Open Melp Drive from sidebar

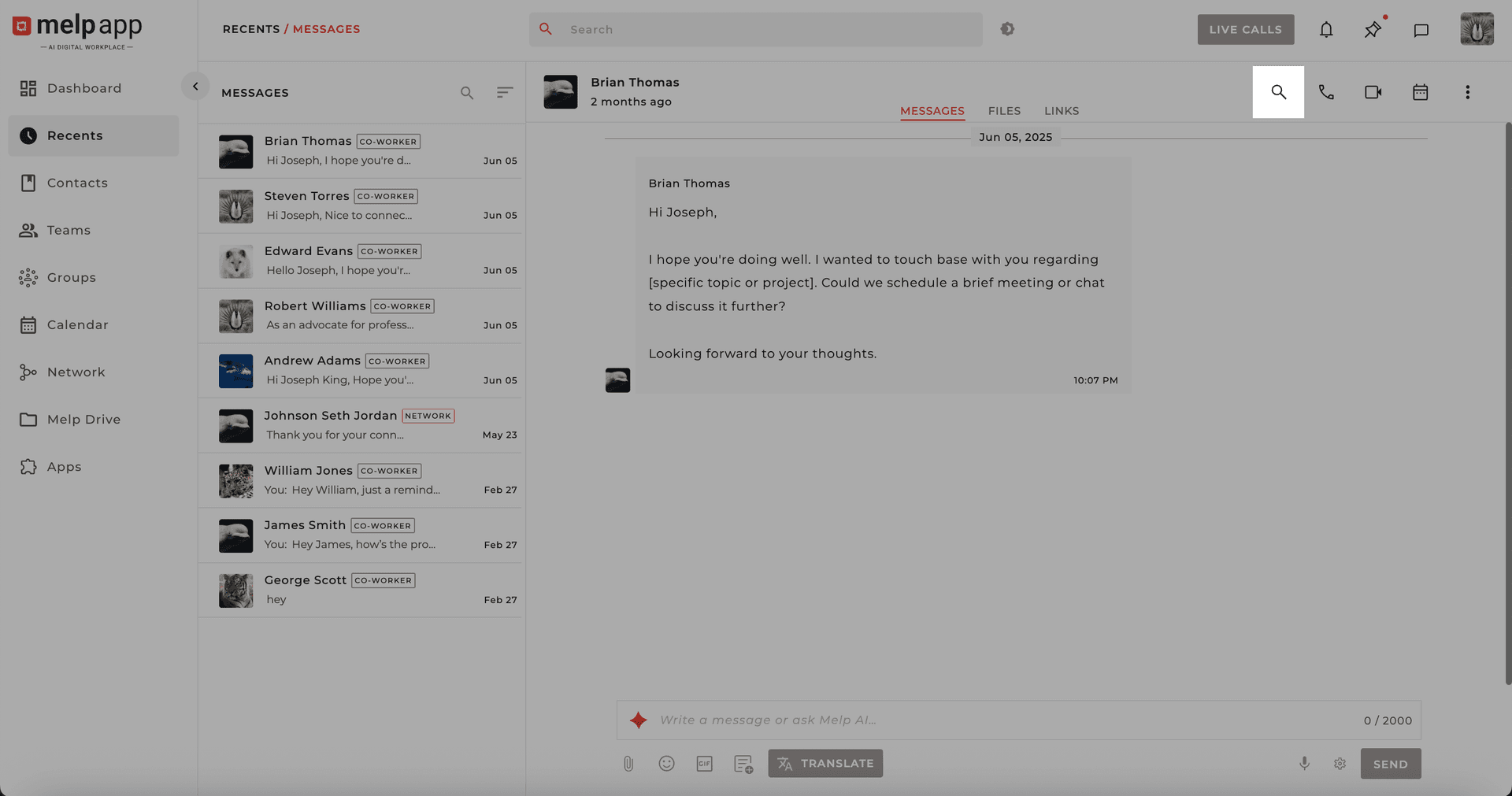click(83, 420)
